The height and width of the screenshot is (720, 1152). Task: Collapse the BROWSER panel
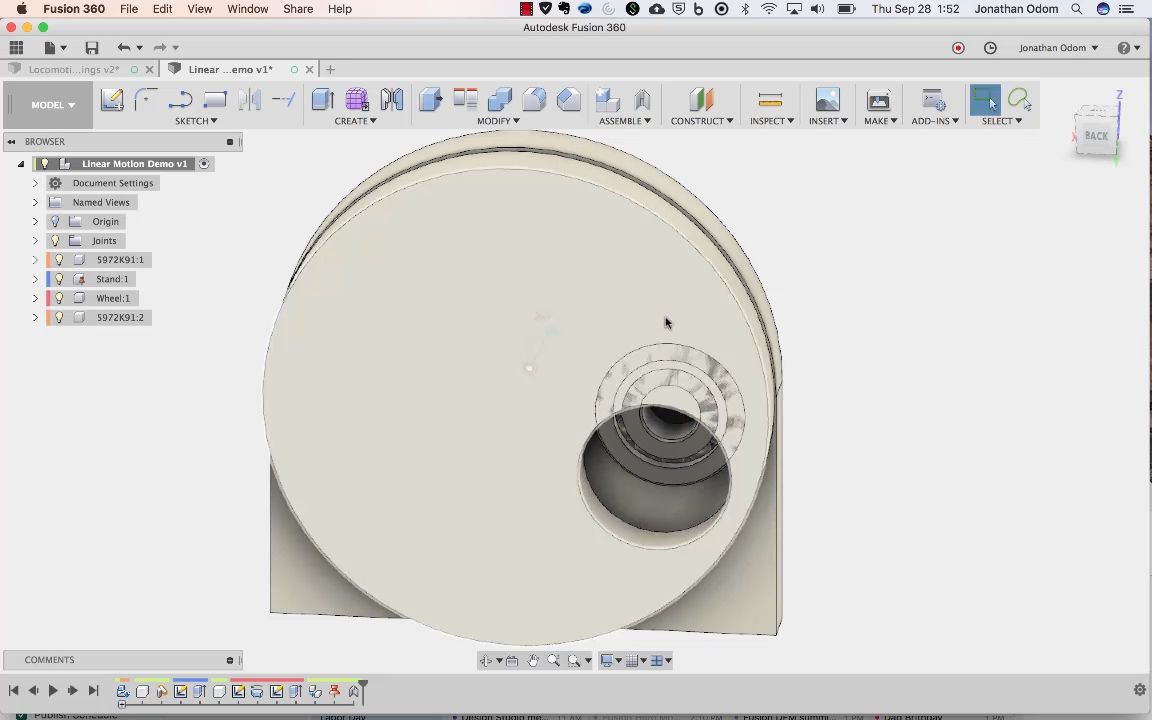tap(12, 142)
